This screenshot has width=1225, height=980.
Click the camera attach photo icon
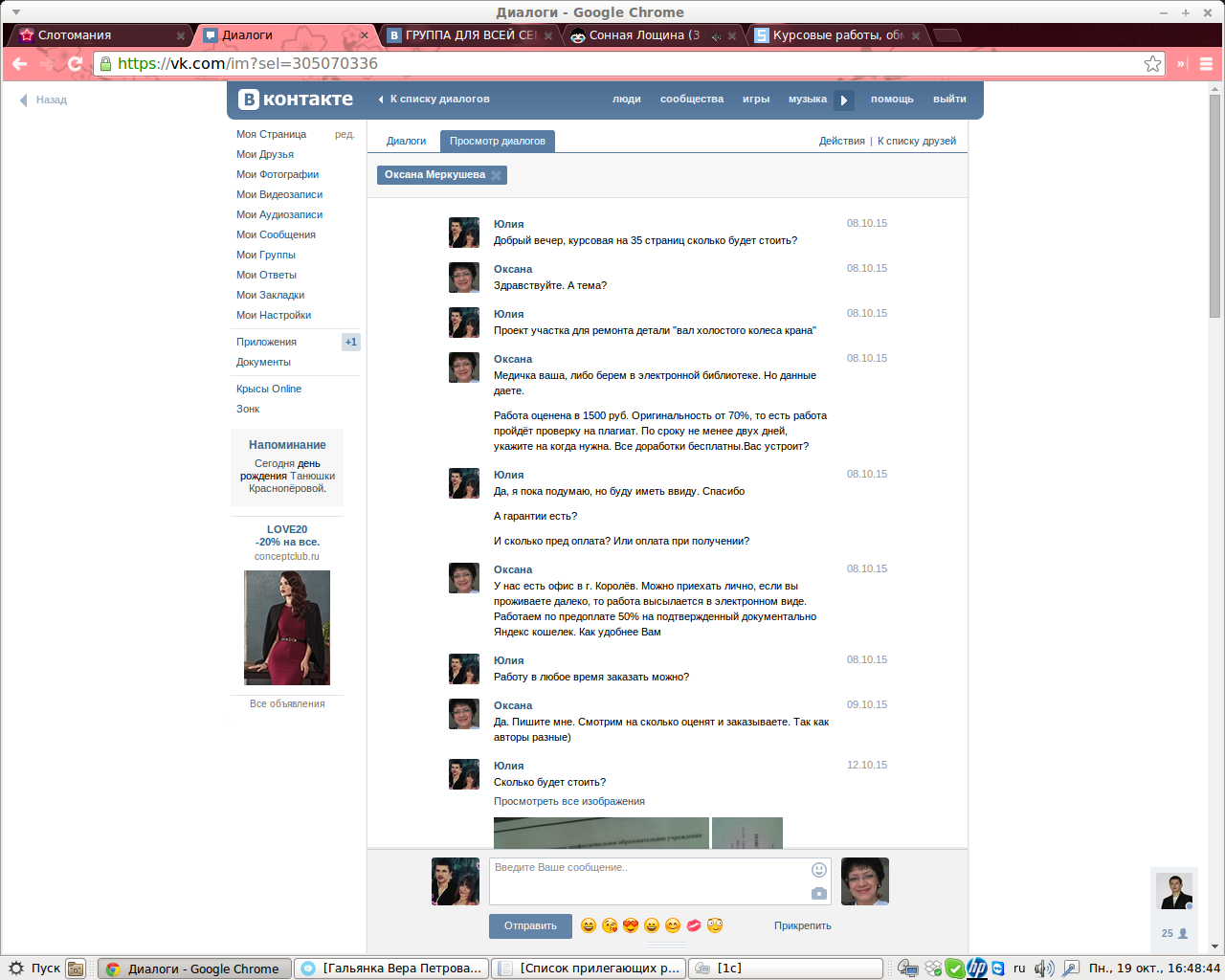(818, 893)
